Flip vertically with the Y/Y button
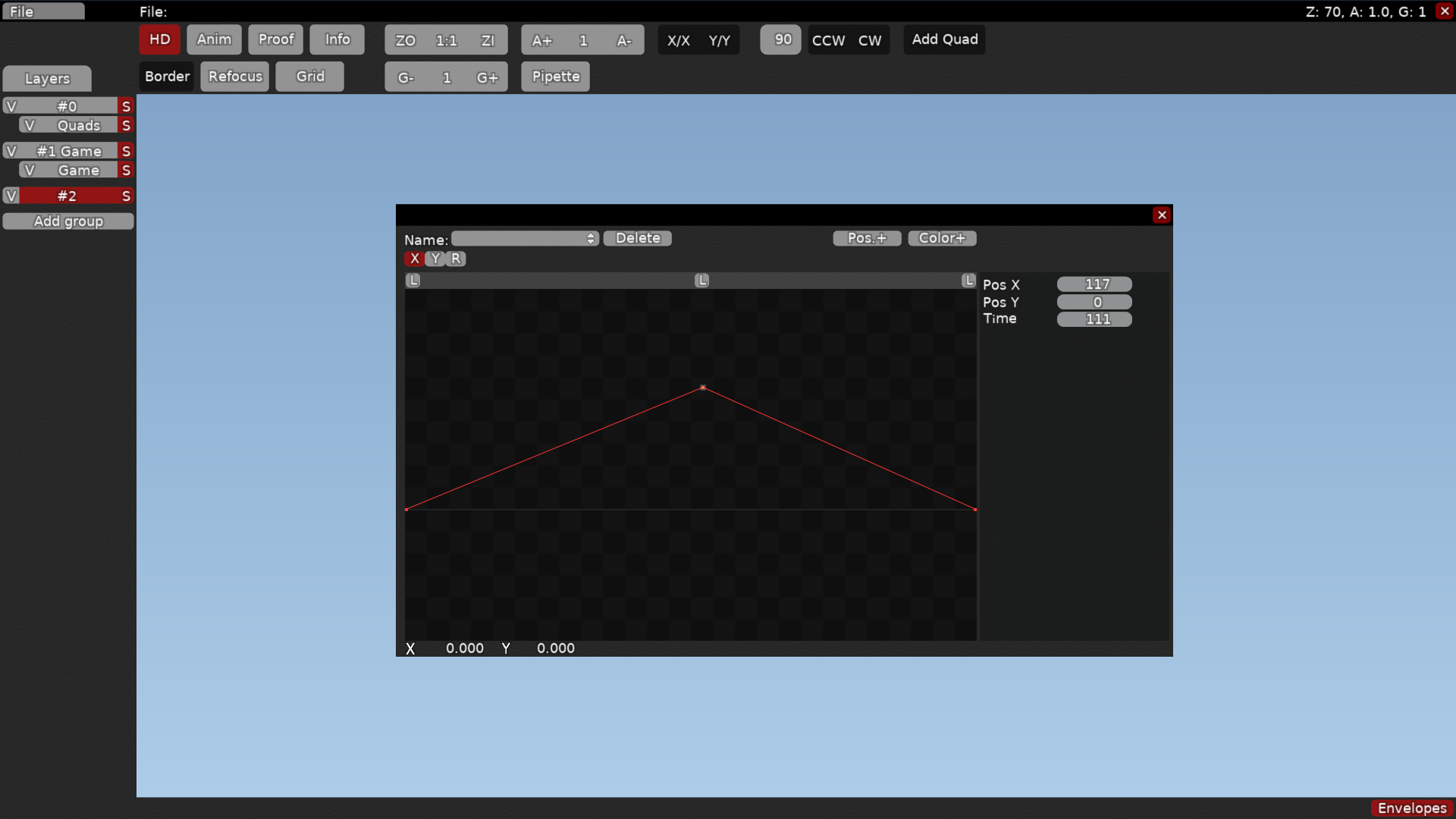Screen dimensions: 1456x819 point(719,40)
